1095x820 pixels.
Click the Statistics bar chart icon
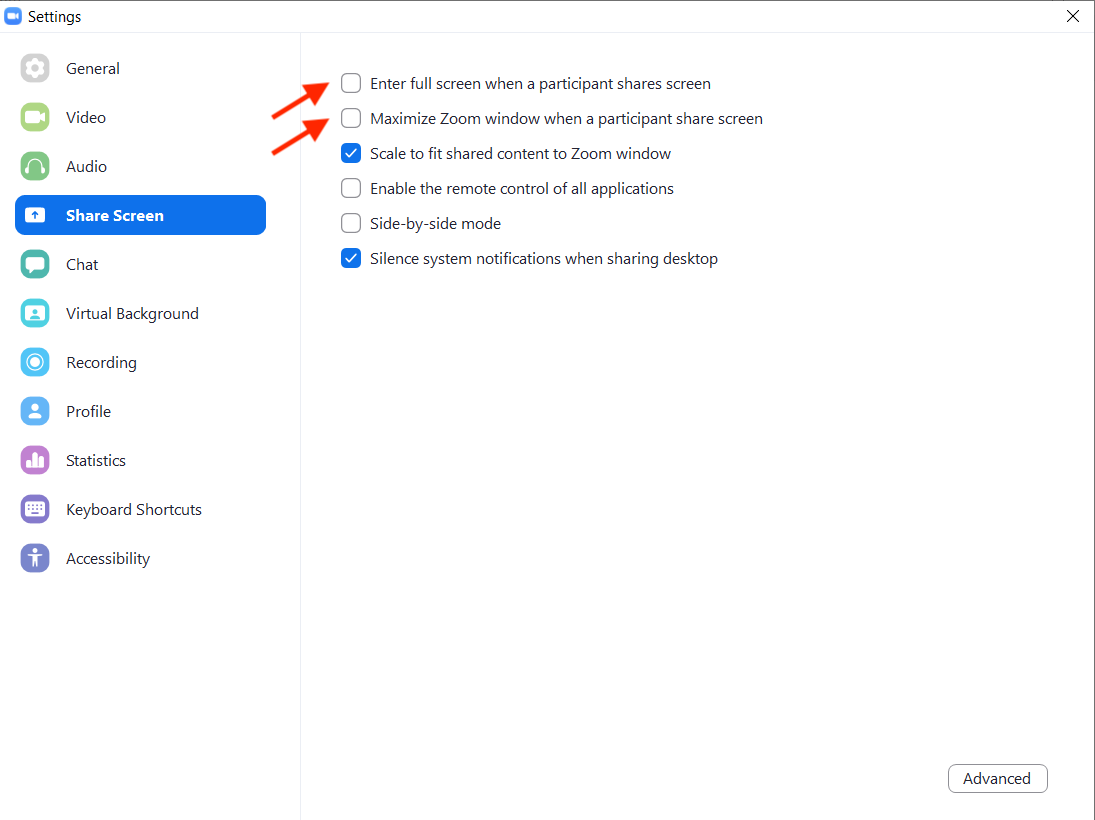click(35, 460)
